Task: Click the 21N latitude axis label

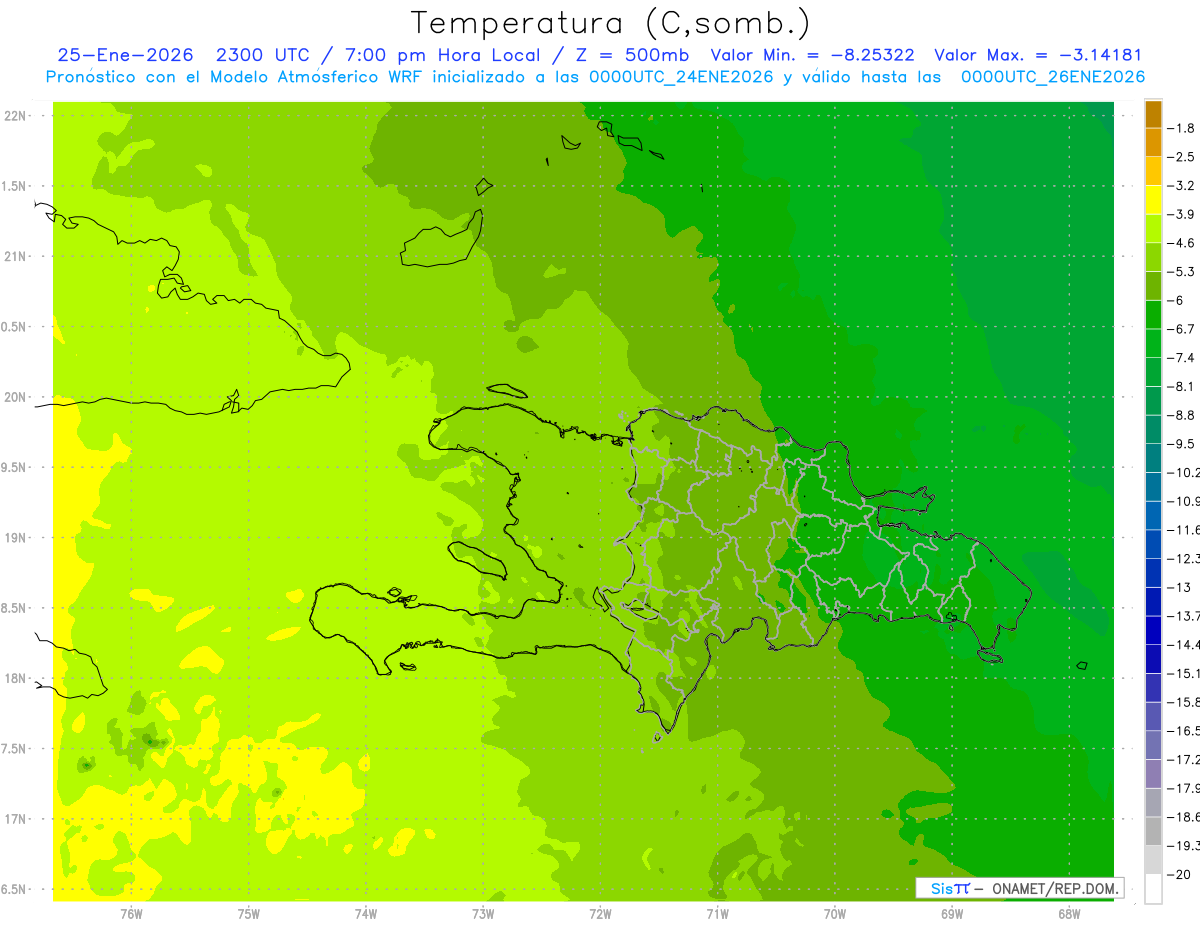Action: pos(15,257)
